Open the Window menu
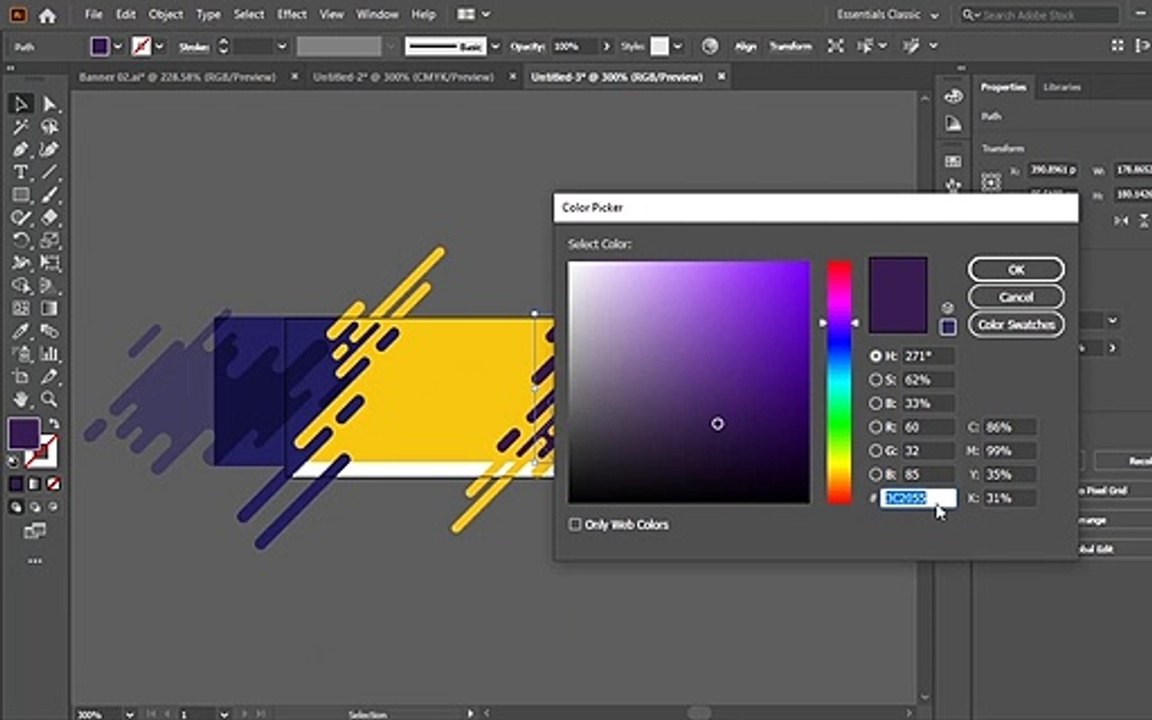The image size is (1152, 720). click(x=377, y=15)
